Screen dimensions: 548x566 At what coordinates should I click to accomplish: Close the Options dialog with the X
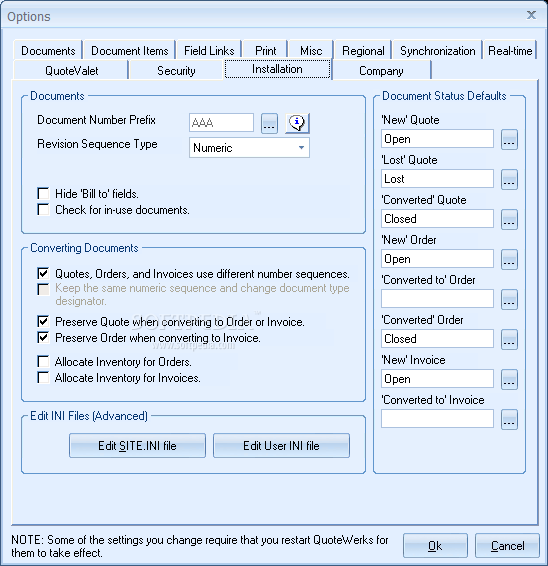(x=531, y=15)
